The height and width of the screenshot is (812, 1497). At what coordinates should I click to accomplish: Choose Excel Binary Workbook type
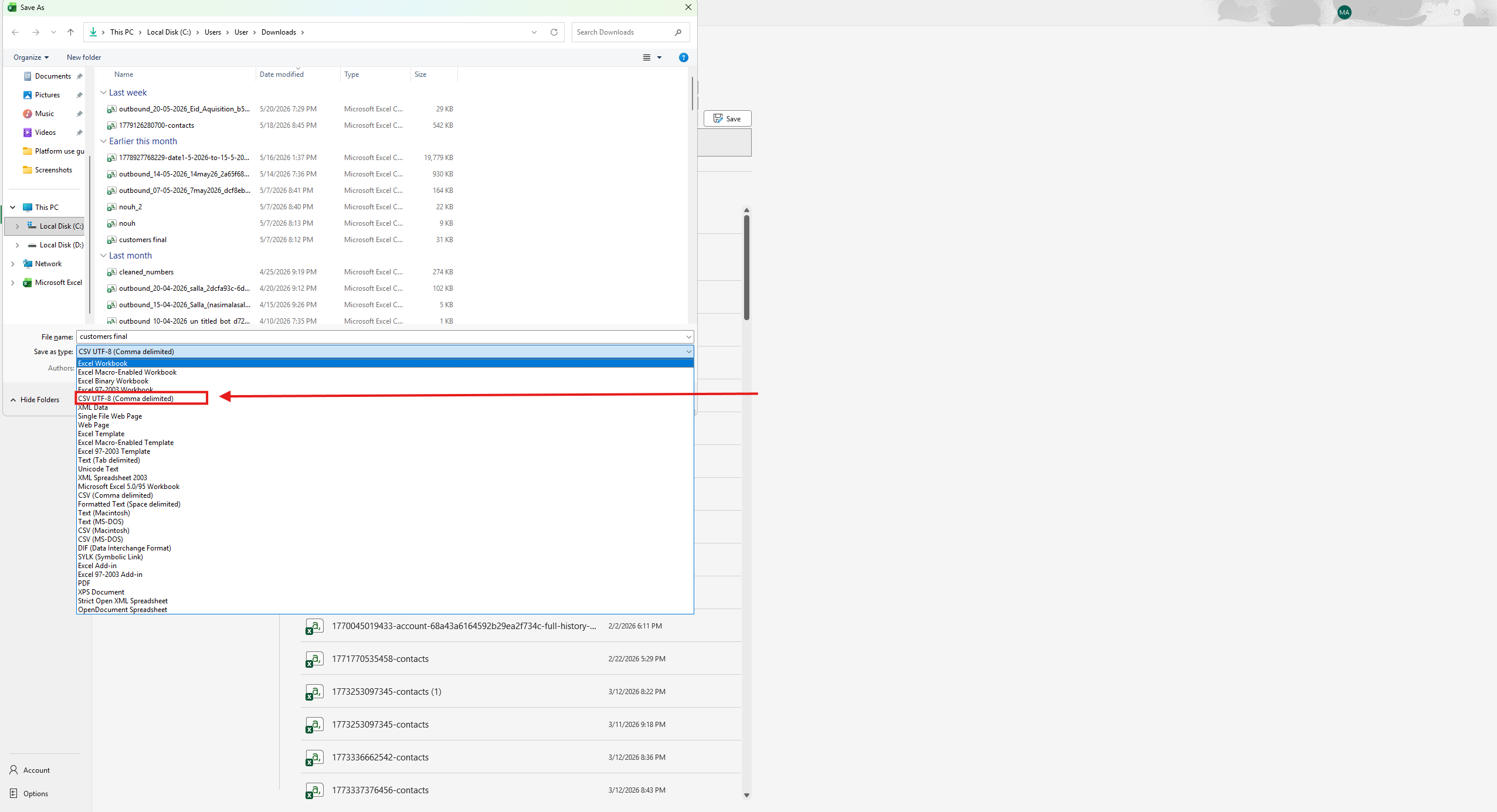[385, 381]
